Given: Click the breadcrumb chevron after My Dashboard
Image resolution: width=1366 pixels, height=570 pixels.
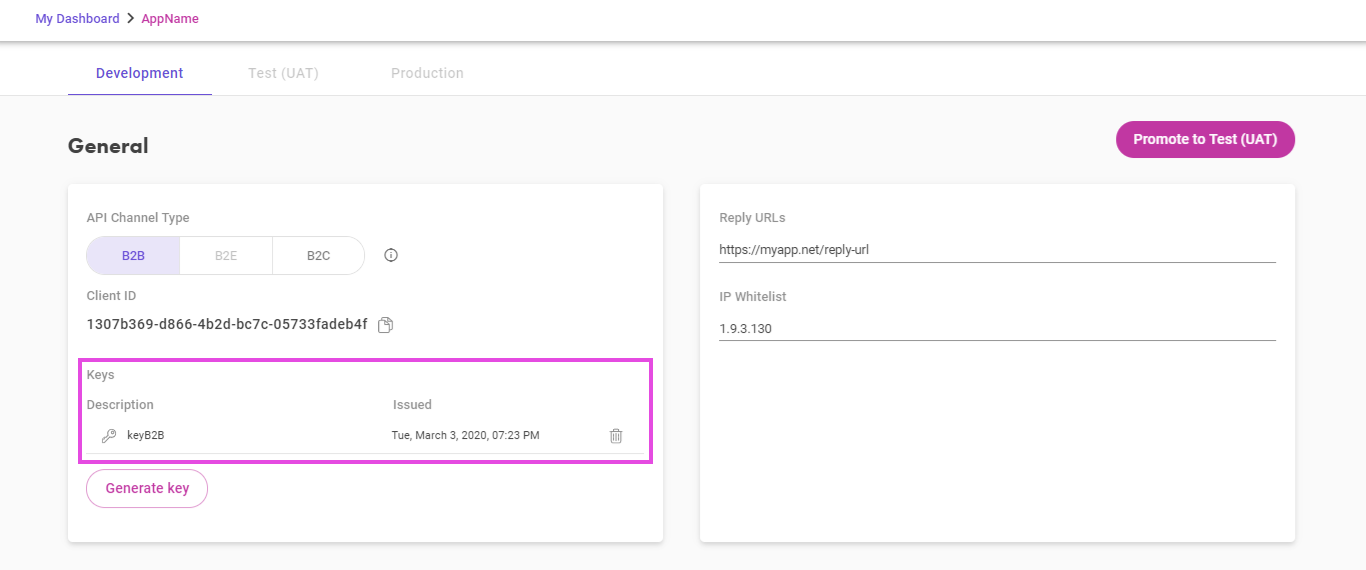Looking at the screenshot, I should tap(130, 18).
